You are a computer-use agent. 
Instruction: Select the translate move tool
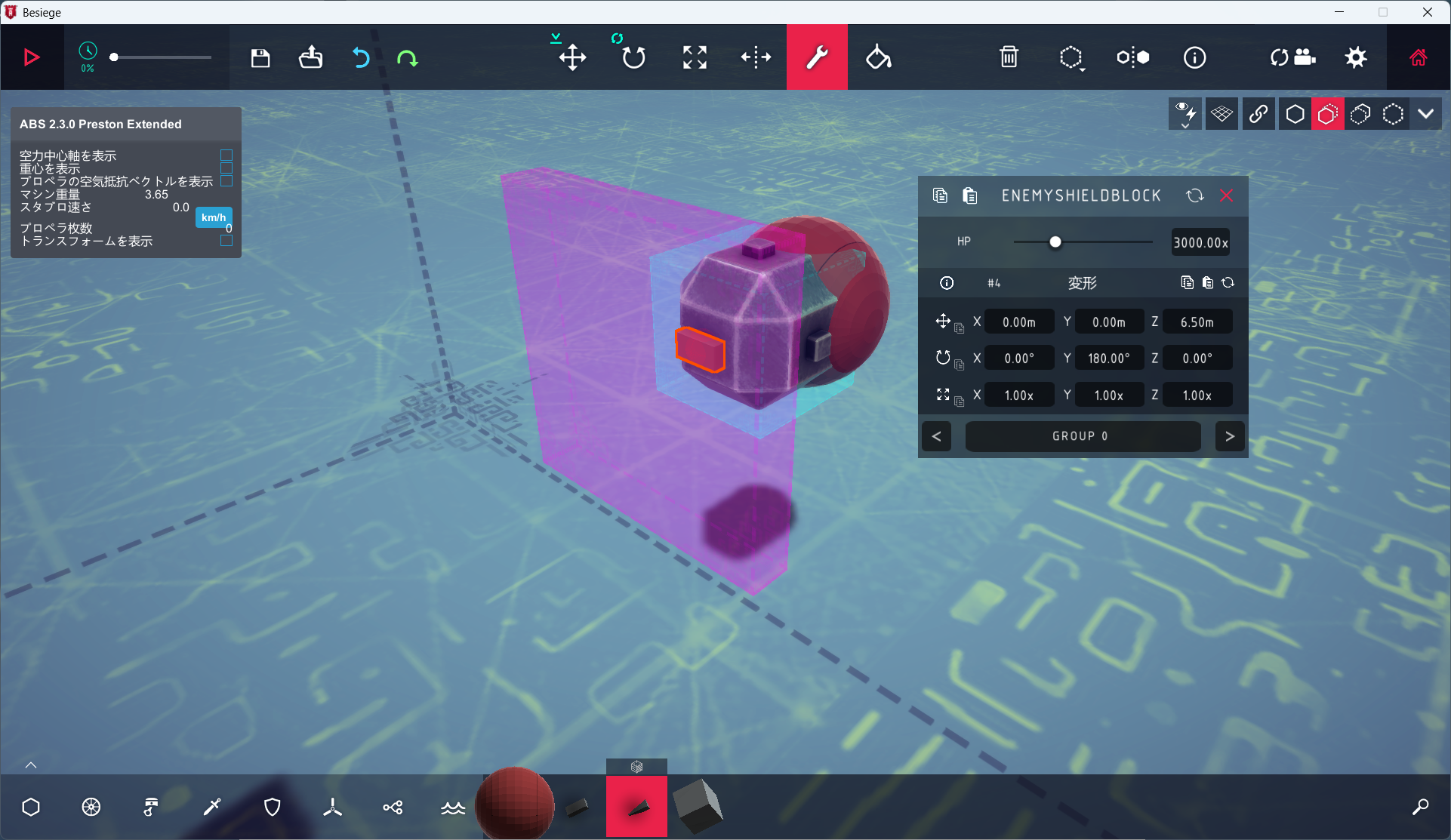point(572,57)
